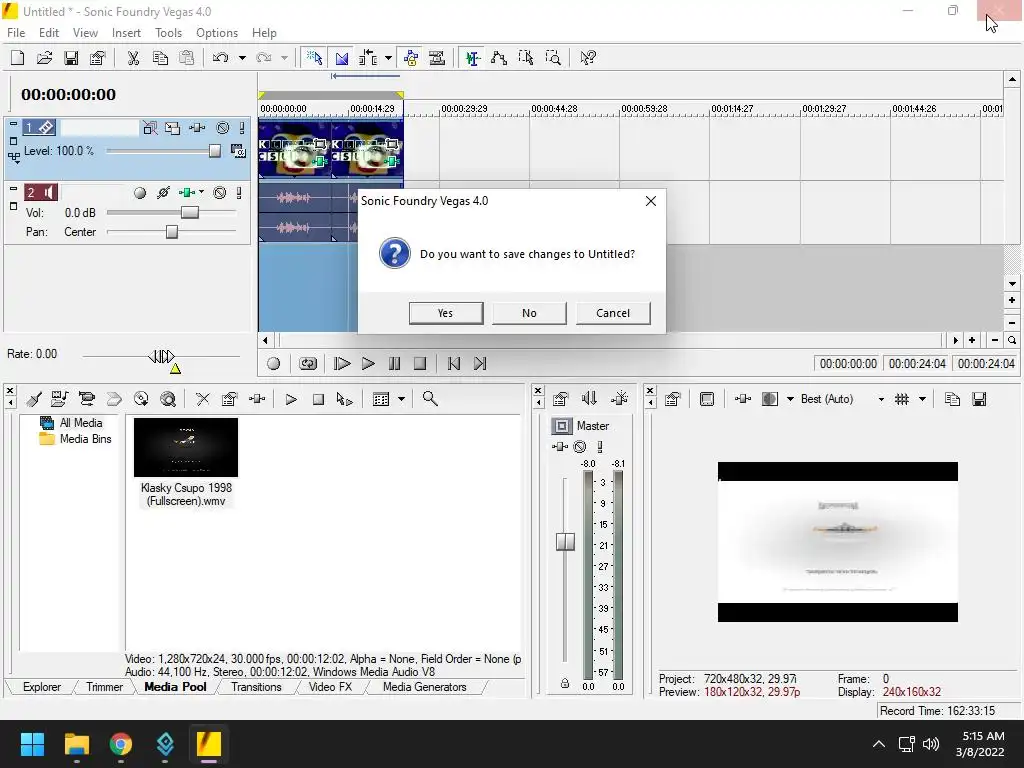This screenshot has width=1024, height=768.
Task: Click the Pan slider handle
Action: [172, 232]
